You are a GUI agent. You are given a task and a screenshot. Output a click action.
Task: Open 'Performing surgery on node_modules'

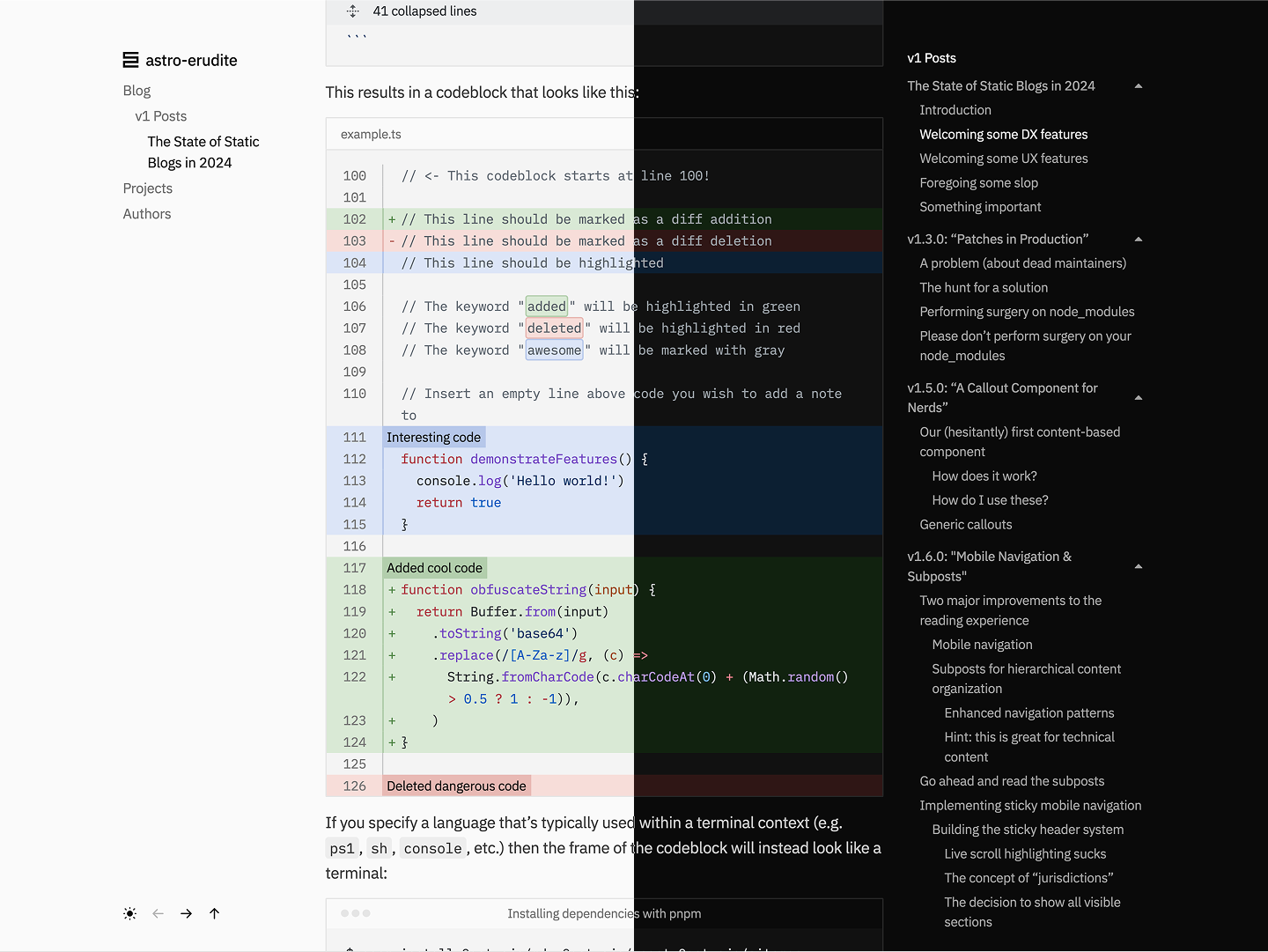[x=1027, y=312]
